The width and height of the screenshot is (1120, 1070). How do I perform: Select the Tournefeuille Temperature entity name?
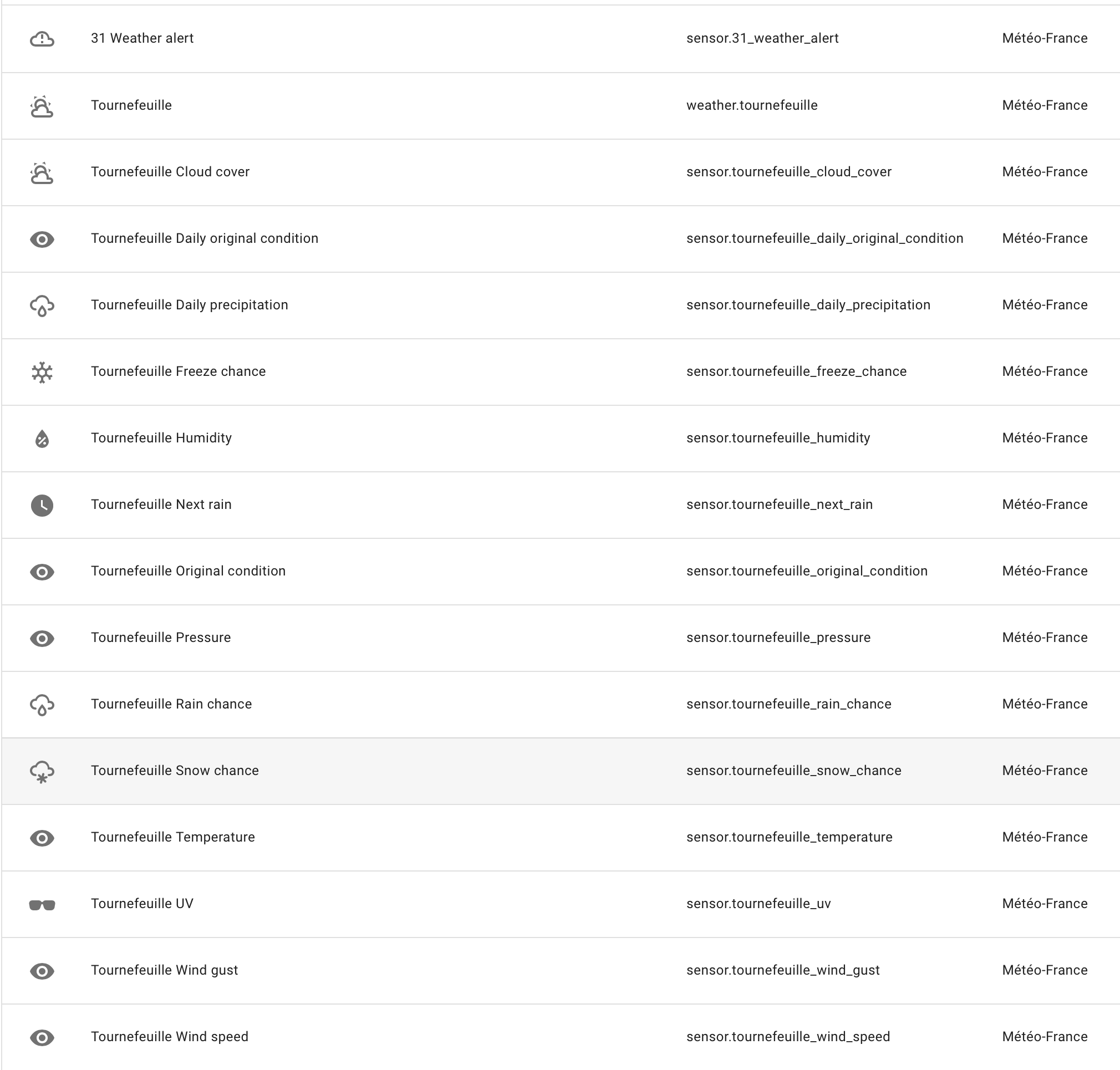pos(173,837)
